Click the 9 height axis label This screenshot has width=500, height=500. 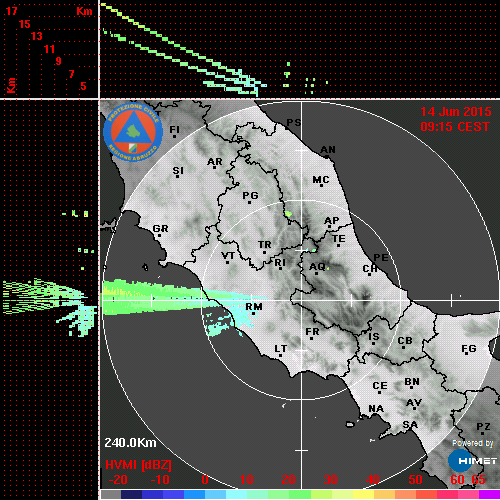[59, 61]
